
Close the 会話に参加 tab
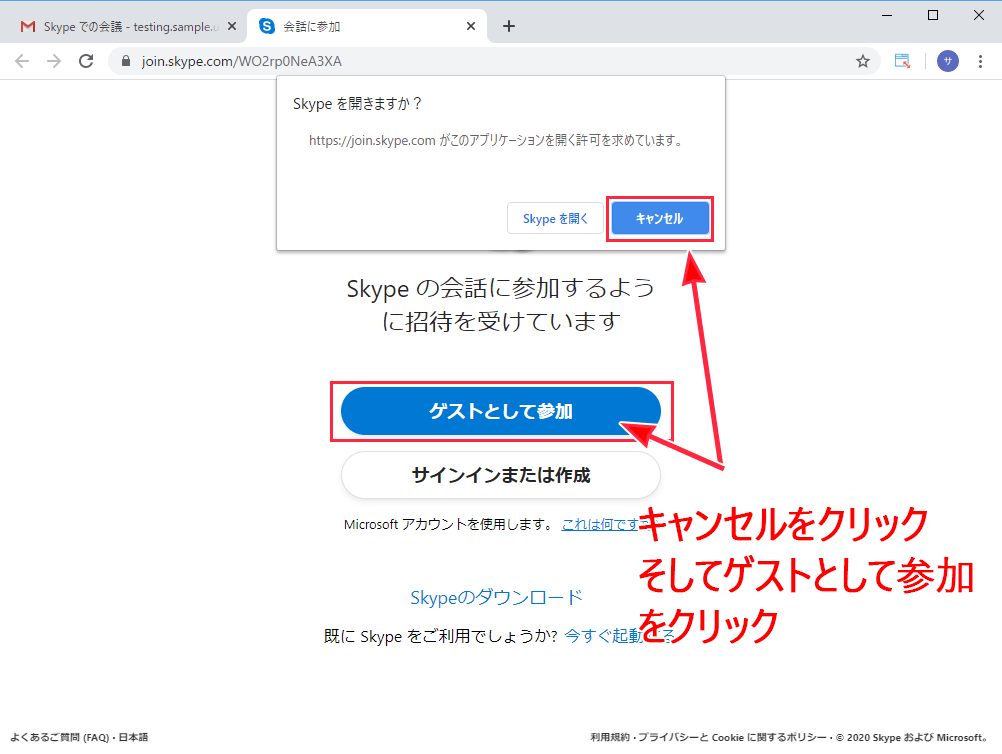[471, 27]
